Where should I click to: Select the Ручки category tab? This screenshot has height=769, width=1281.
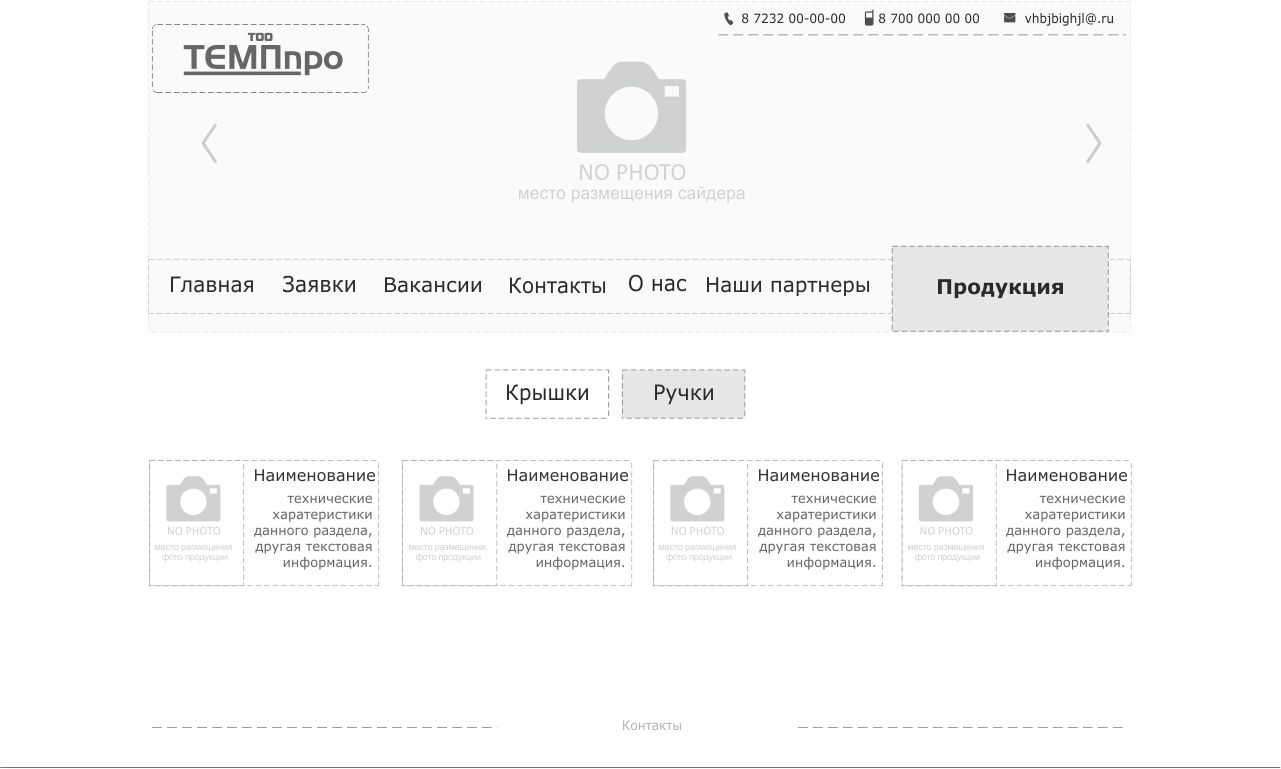(683, 393)
